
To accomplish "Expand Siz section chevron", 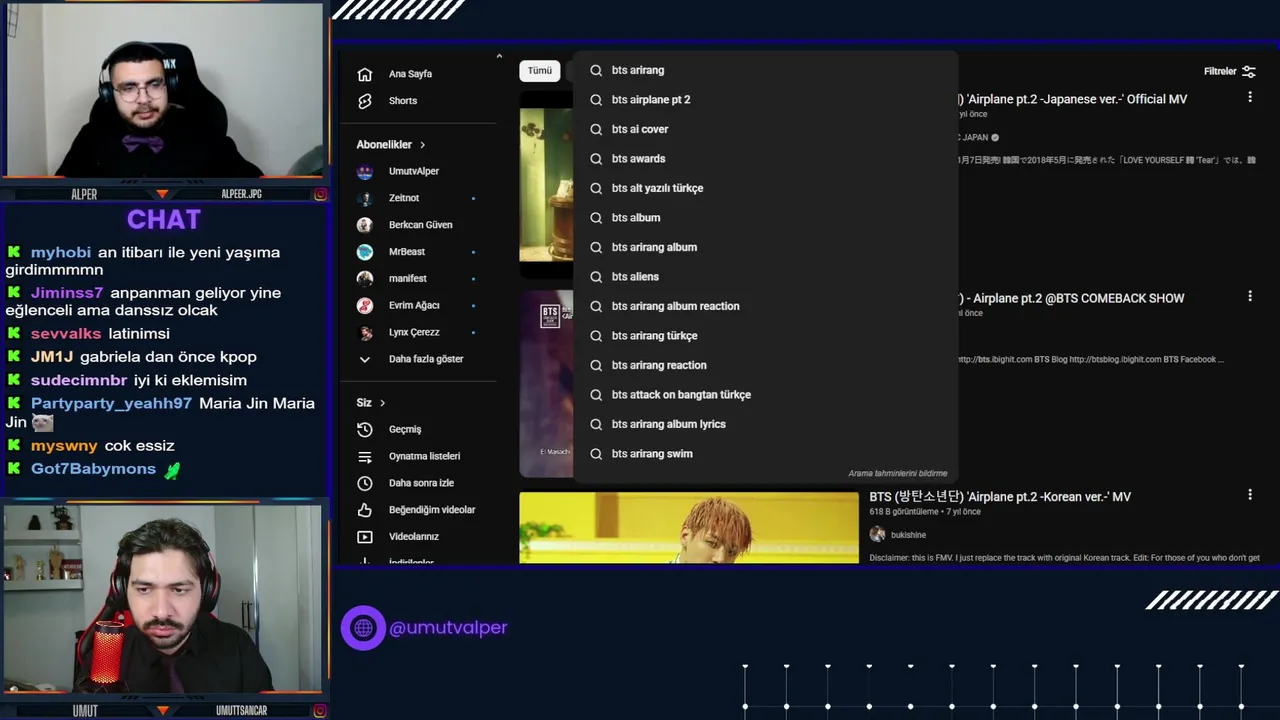I will click(x=382, y=403).
